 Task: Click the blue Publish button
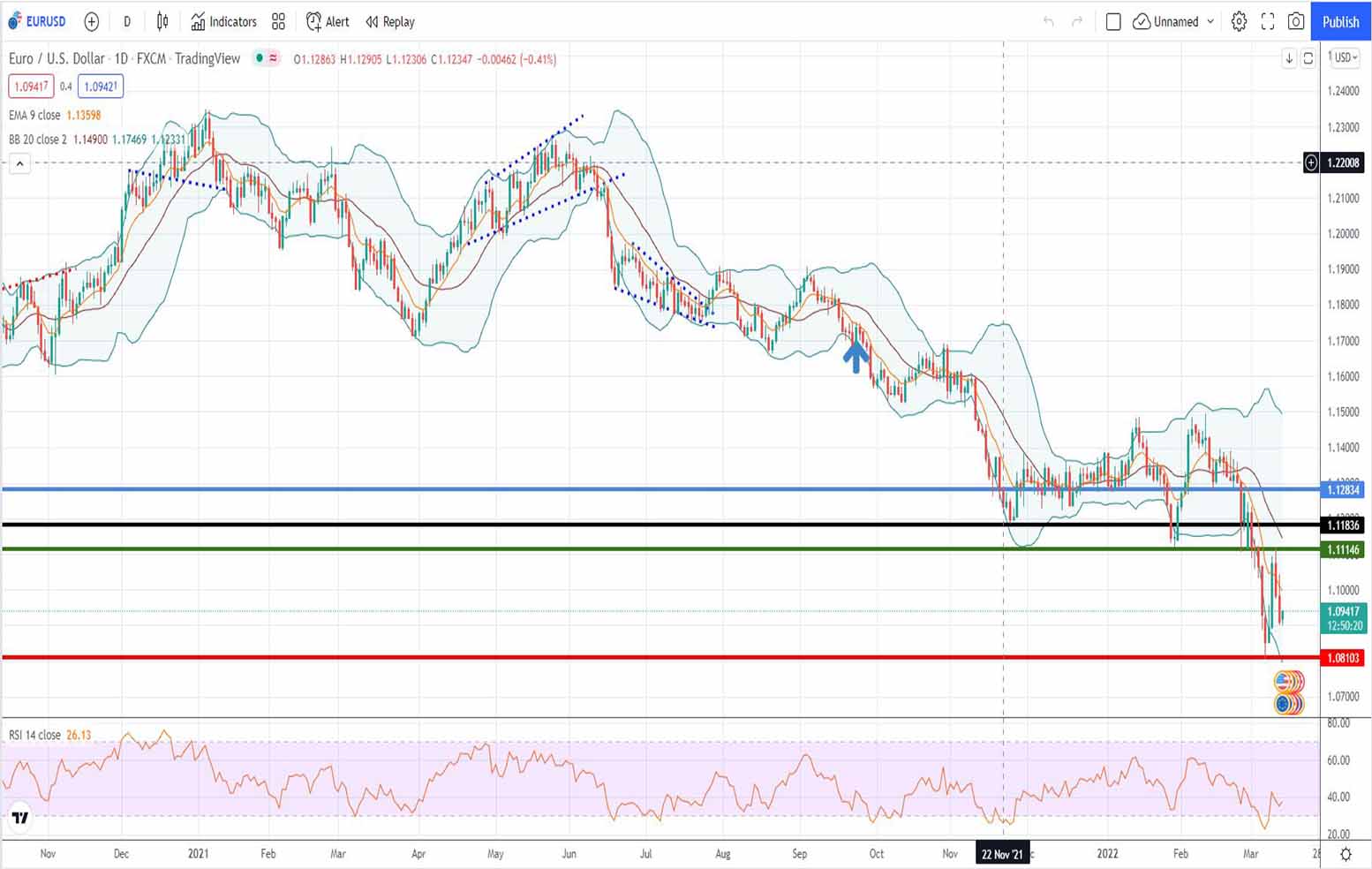coord(1340,22)
